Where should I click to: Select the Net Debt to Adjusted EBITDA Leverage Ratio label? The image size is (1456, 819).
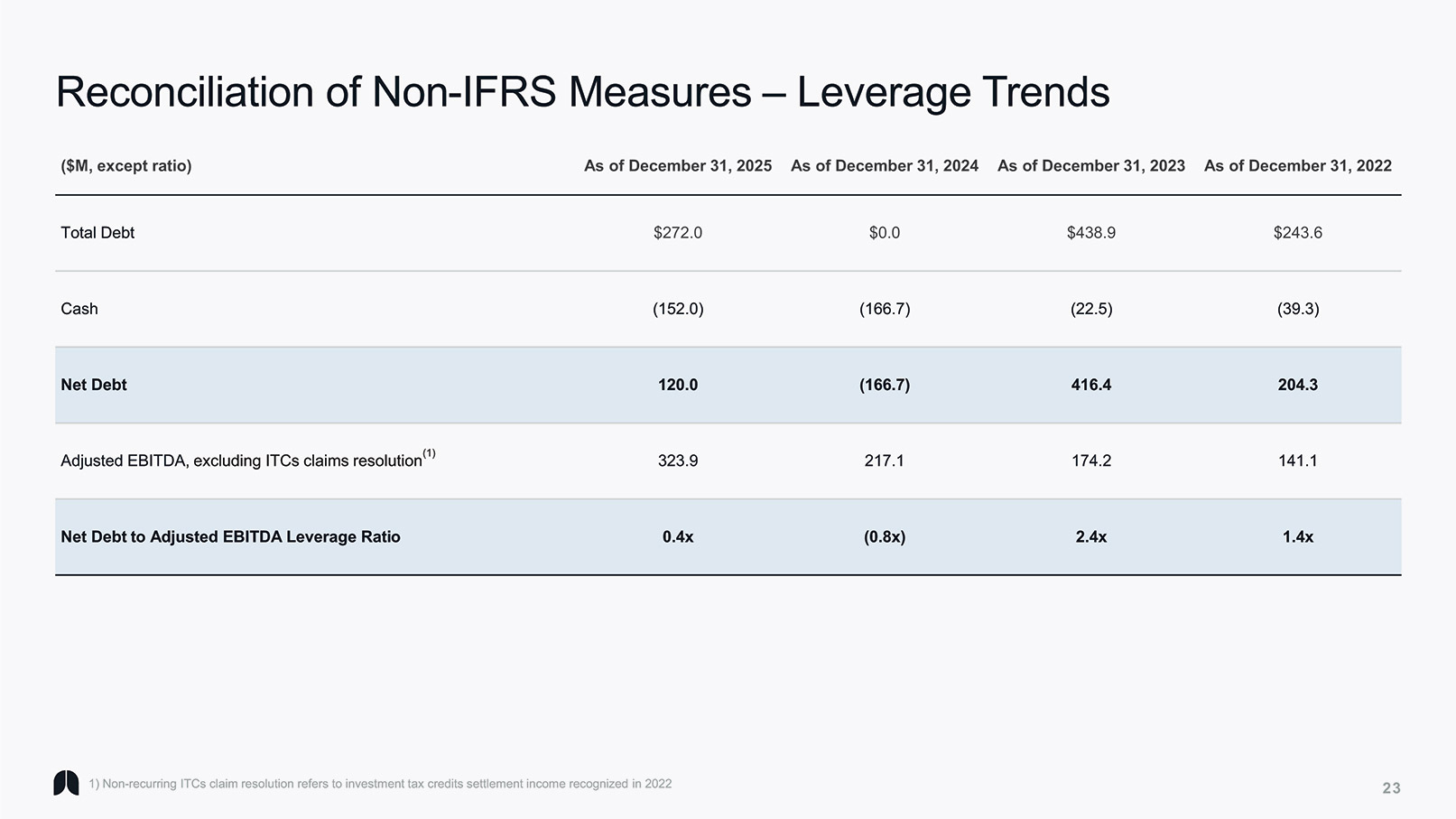click(x=230, y=537)
